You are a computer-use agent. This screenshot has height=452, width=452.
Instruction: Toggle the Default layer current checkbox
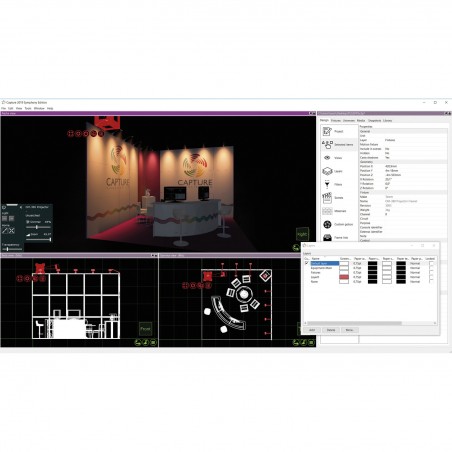click(x=307, y=263)
